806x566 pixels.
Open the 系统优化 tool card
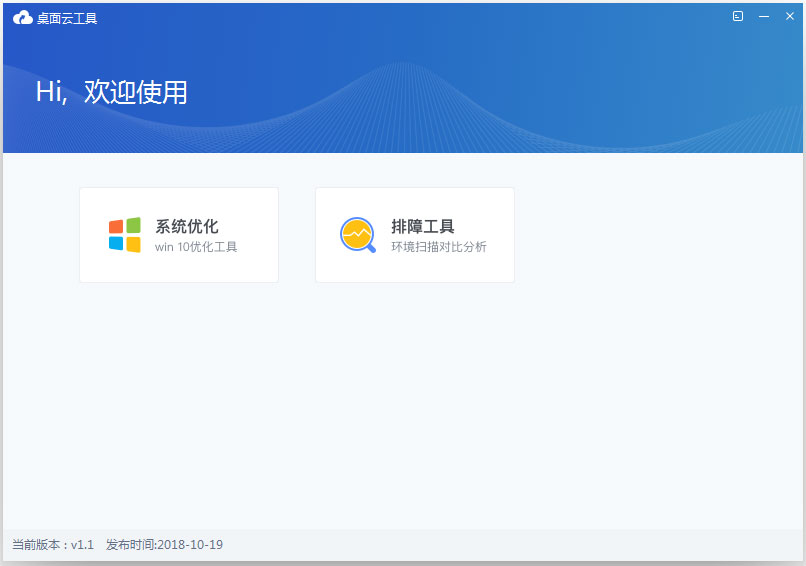click(x=179, y=235)
